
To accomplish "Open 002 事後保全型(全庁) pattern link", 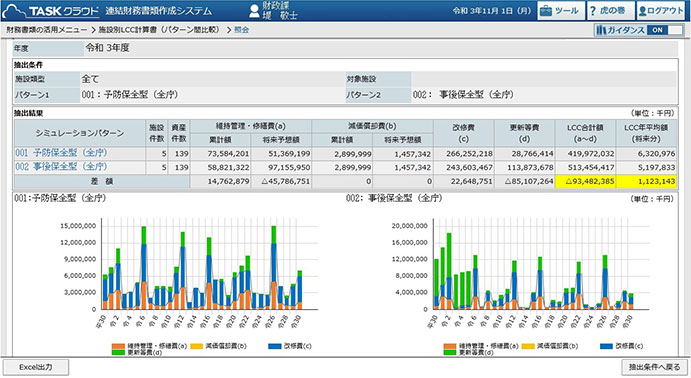I will point(61,167).
